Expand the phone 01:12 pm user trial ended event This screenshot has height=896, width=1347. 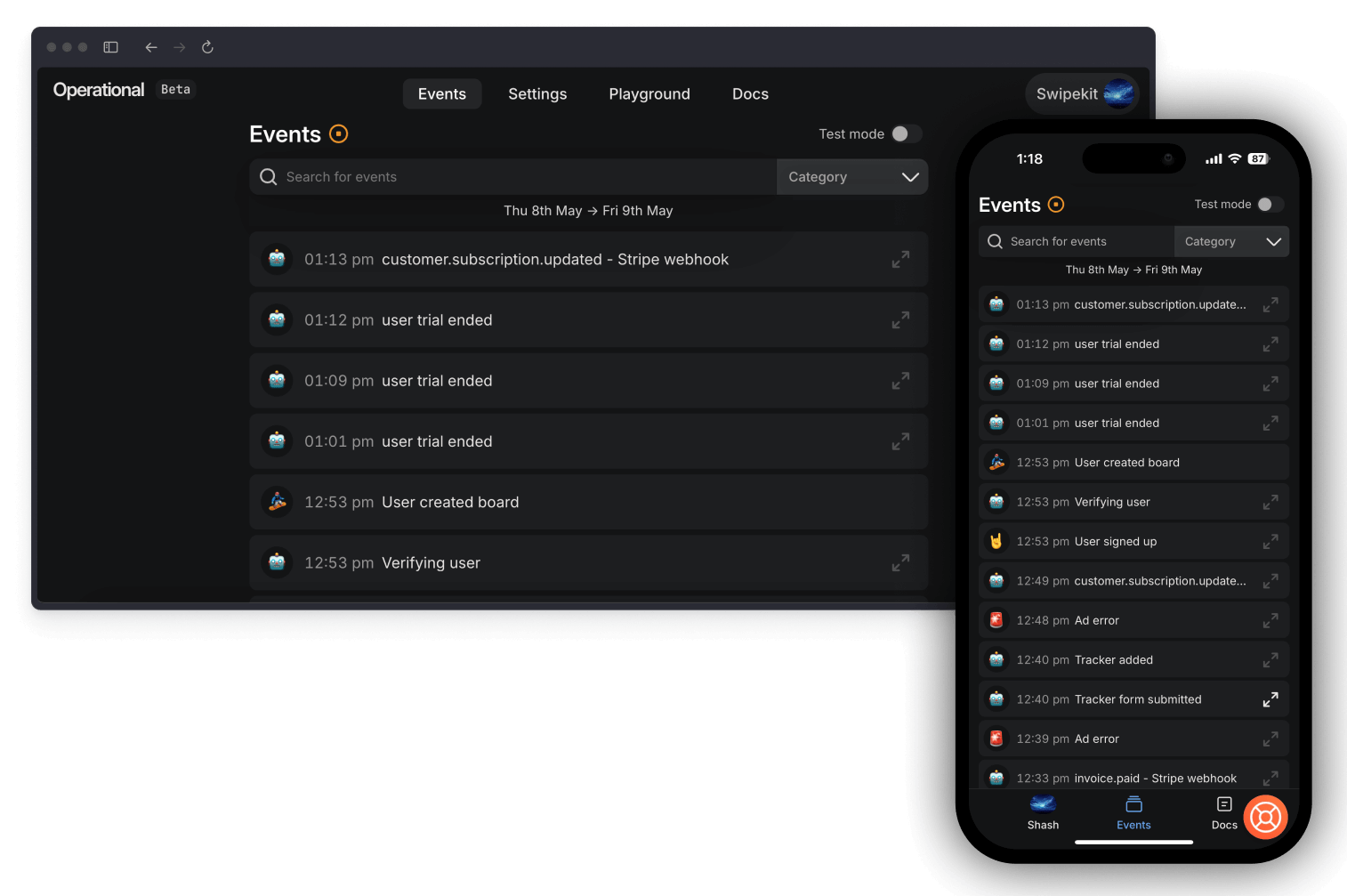pos(1270,343)
